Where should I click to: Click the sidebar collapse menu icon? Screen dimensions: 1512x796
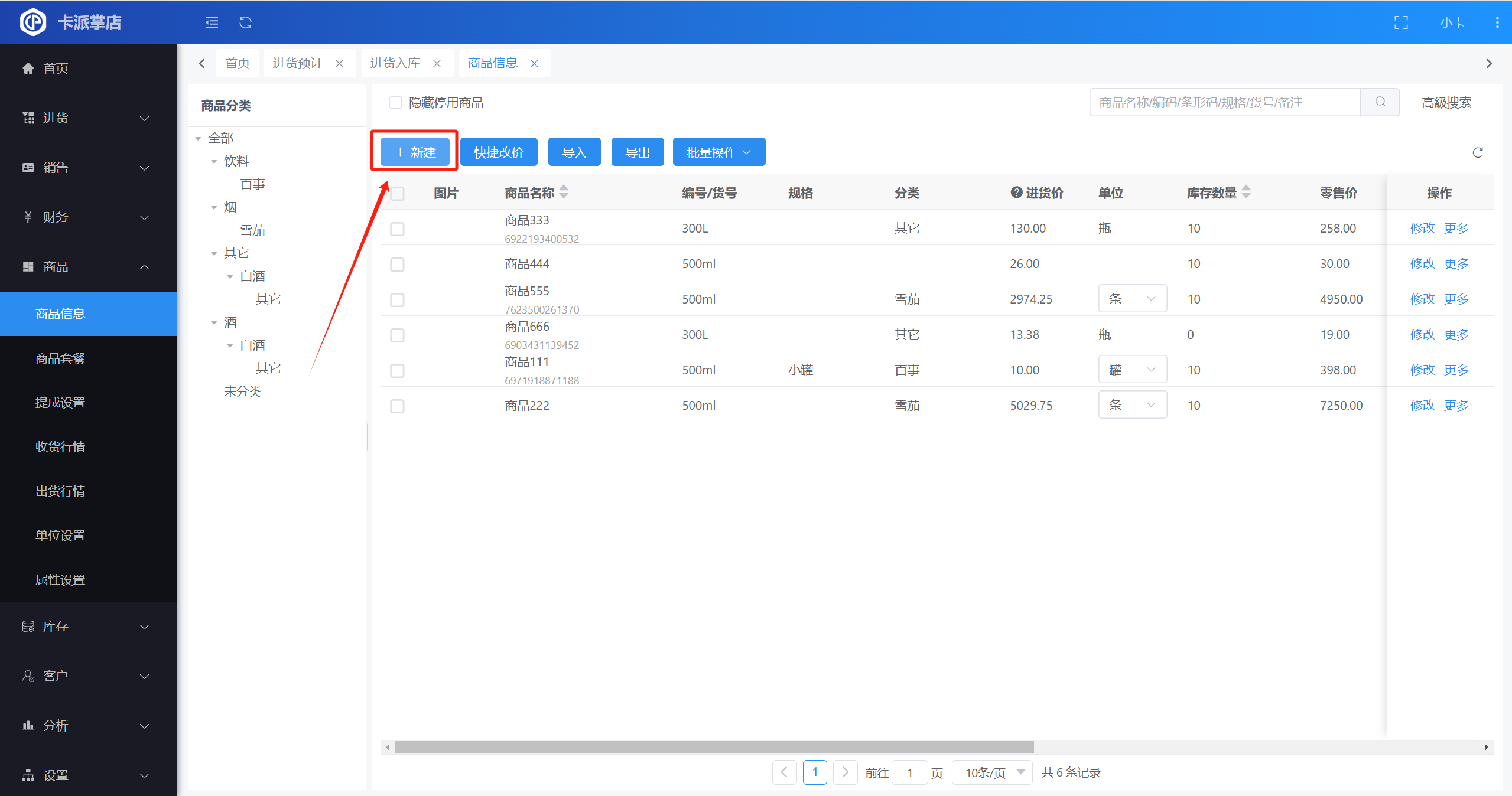pyautogui.click(x=212, y=22)
